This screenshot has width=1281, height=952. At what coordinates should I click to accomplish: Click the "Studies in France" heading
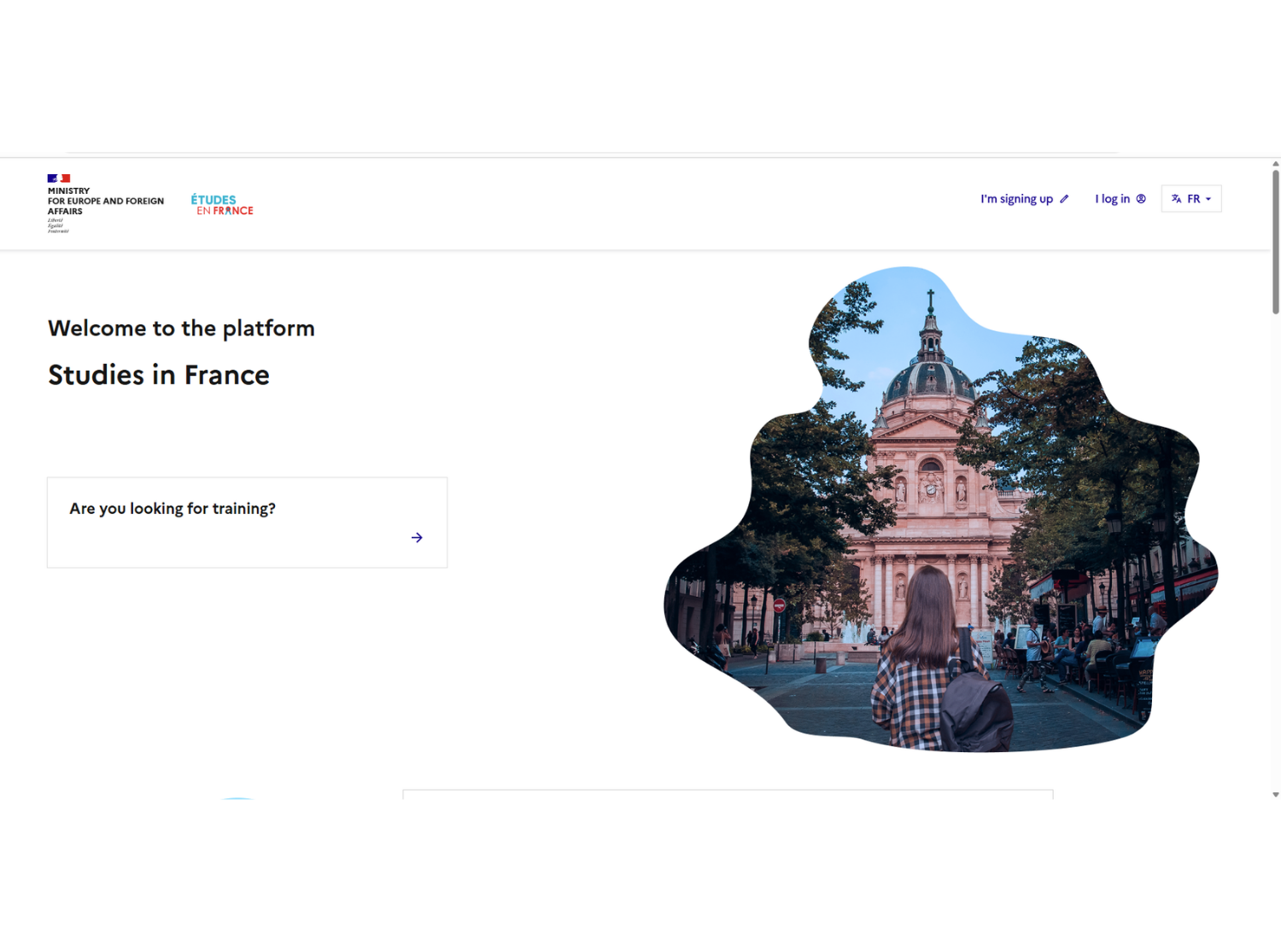(159, 375)
